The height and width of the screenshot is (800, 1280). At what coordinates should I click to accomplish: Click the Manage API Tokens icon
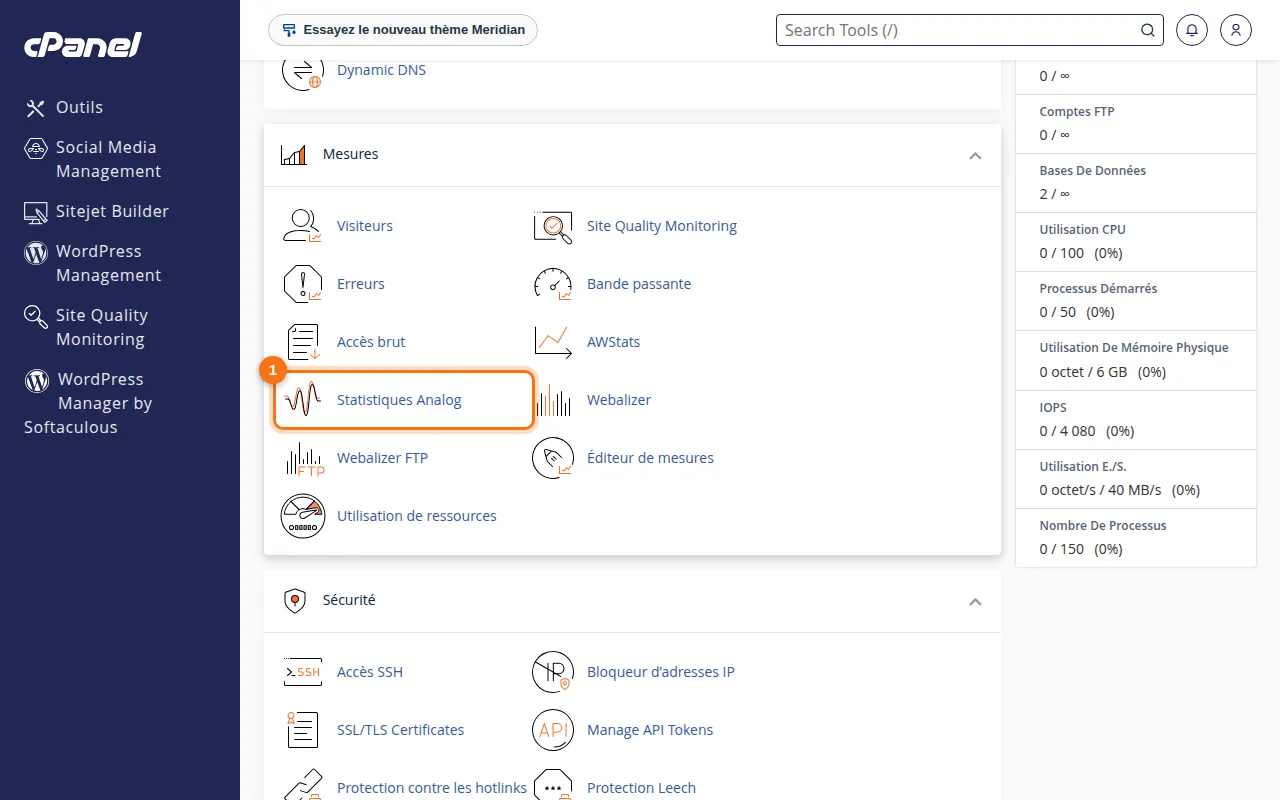click(552, 730)
